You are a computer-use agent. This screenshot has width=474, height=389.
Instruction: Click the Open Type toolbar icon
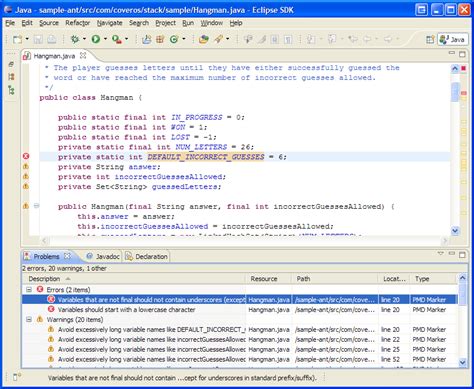coord(203,39)
